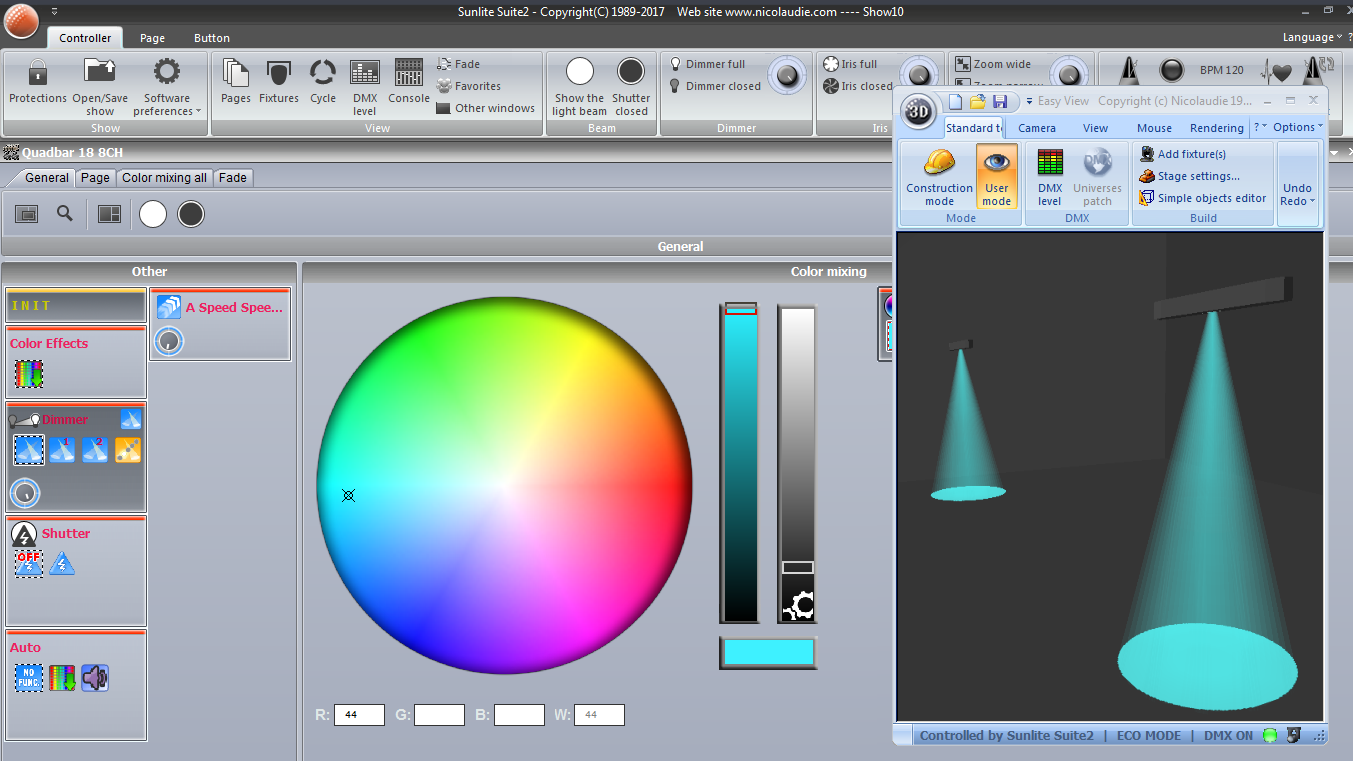
Task: Toggle Shutter closed beam button
Action: (x=631, y=74)
